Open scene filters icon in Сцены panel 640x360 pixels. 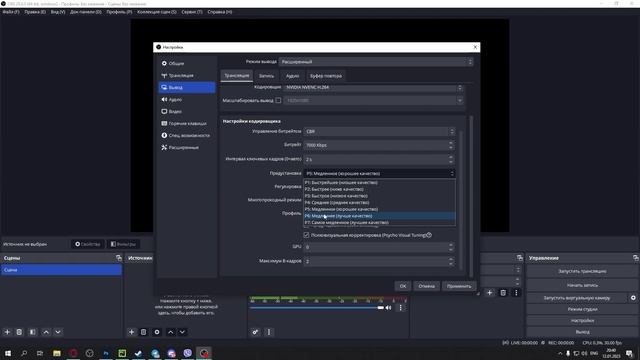coord(32,332)
